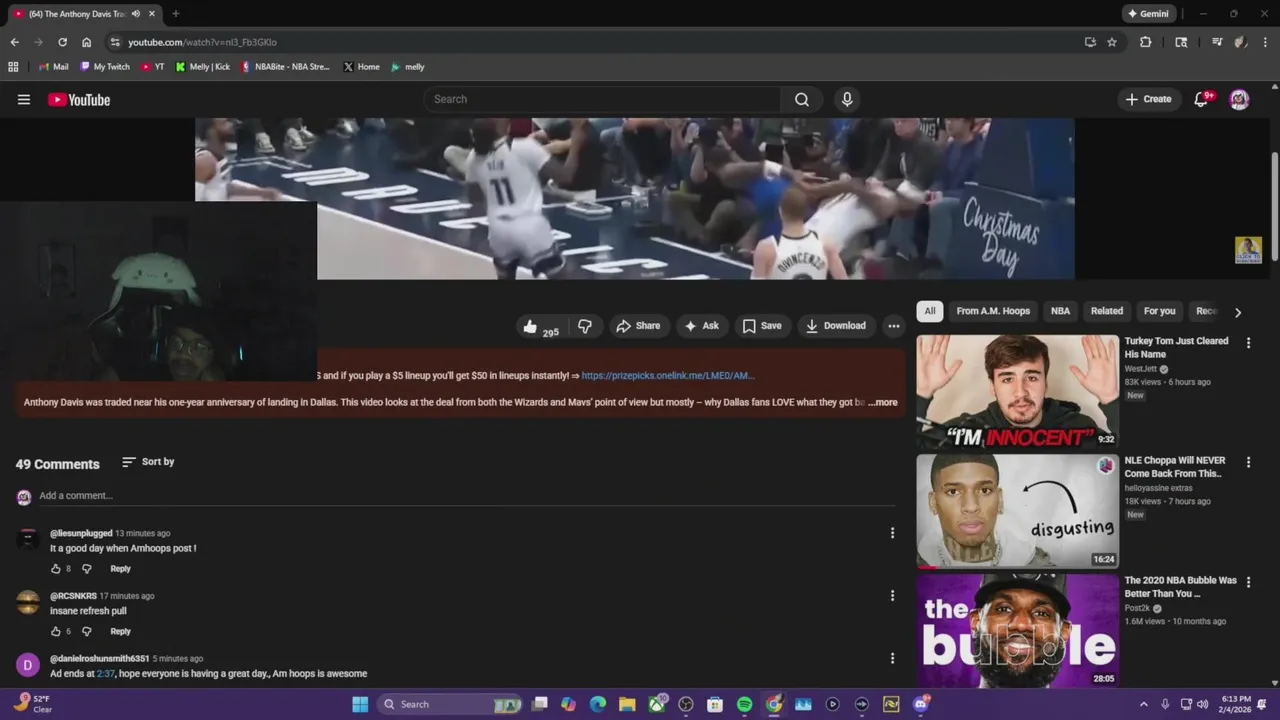Bookmark this page with the star
The width and height of the screenshot is (1280, 720).
point(1112,42)
